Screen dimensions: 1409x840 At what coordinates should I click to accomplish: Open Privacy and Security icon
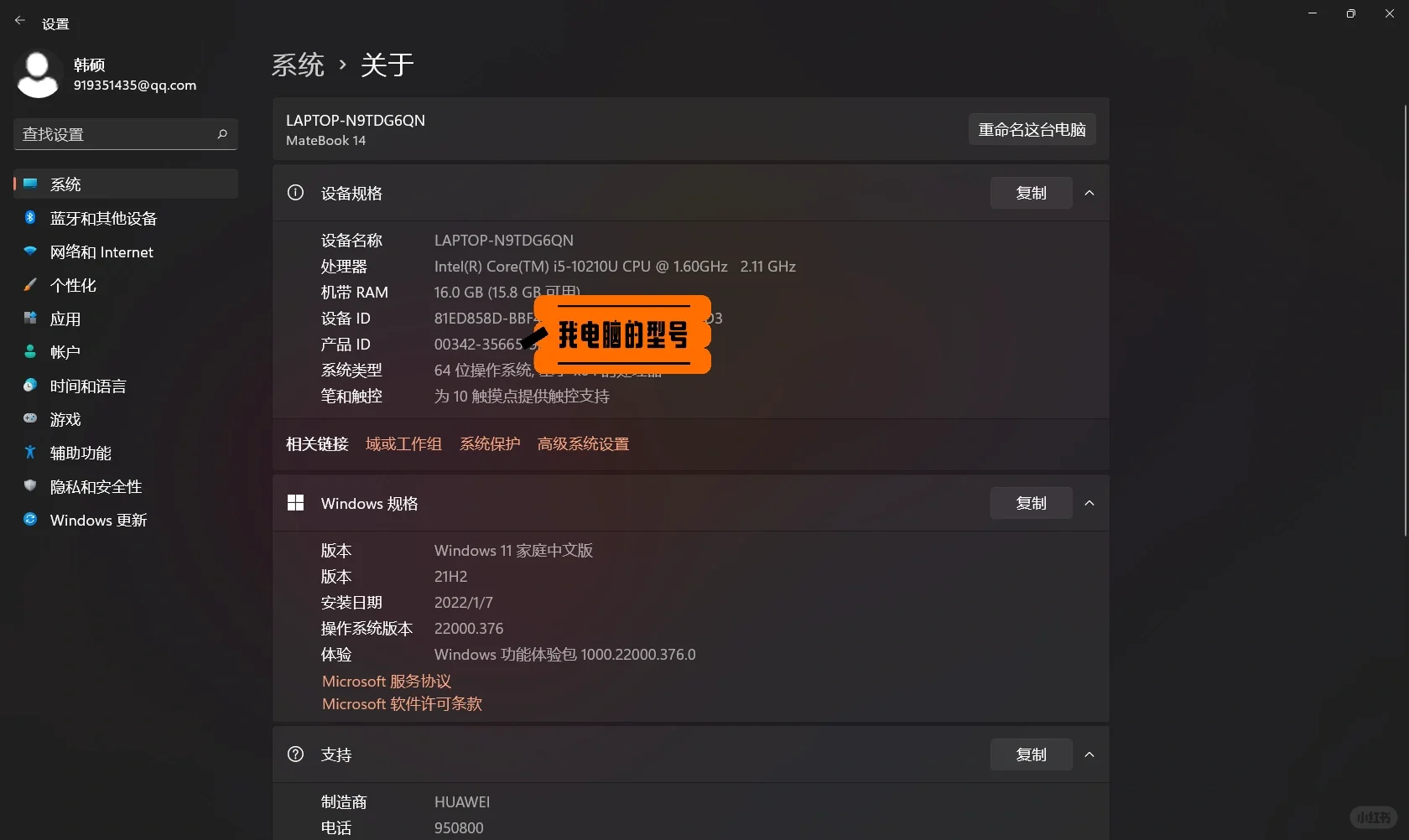[x=30, y=486]
